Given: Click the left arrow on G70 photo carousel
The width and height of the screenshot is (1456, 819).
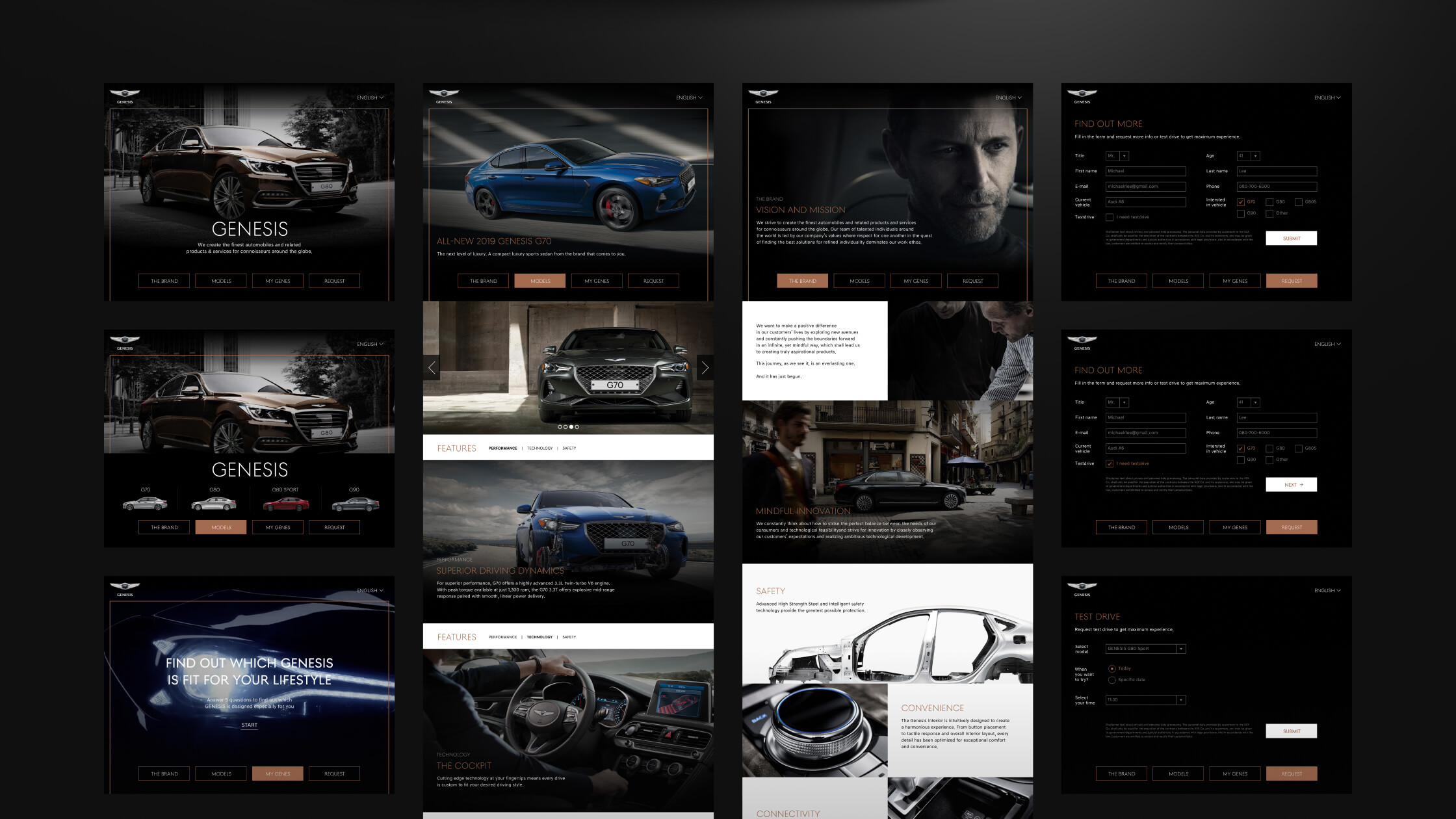Looking at the screenshot, I should pos(432,368).
